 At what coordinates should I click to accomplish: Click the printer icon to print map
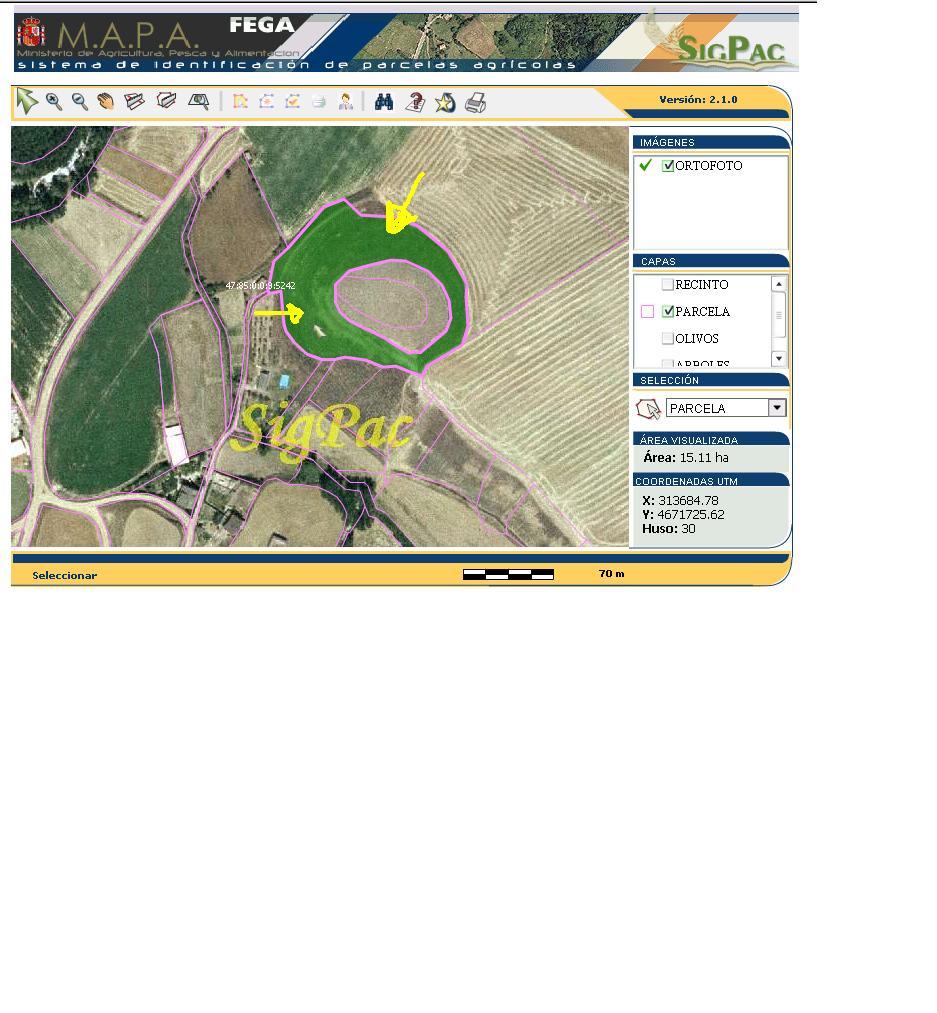click(476, 102)
